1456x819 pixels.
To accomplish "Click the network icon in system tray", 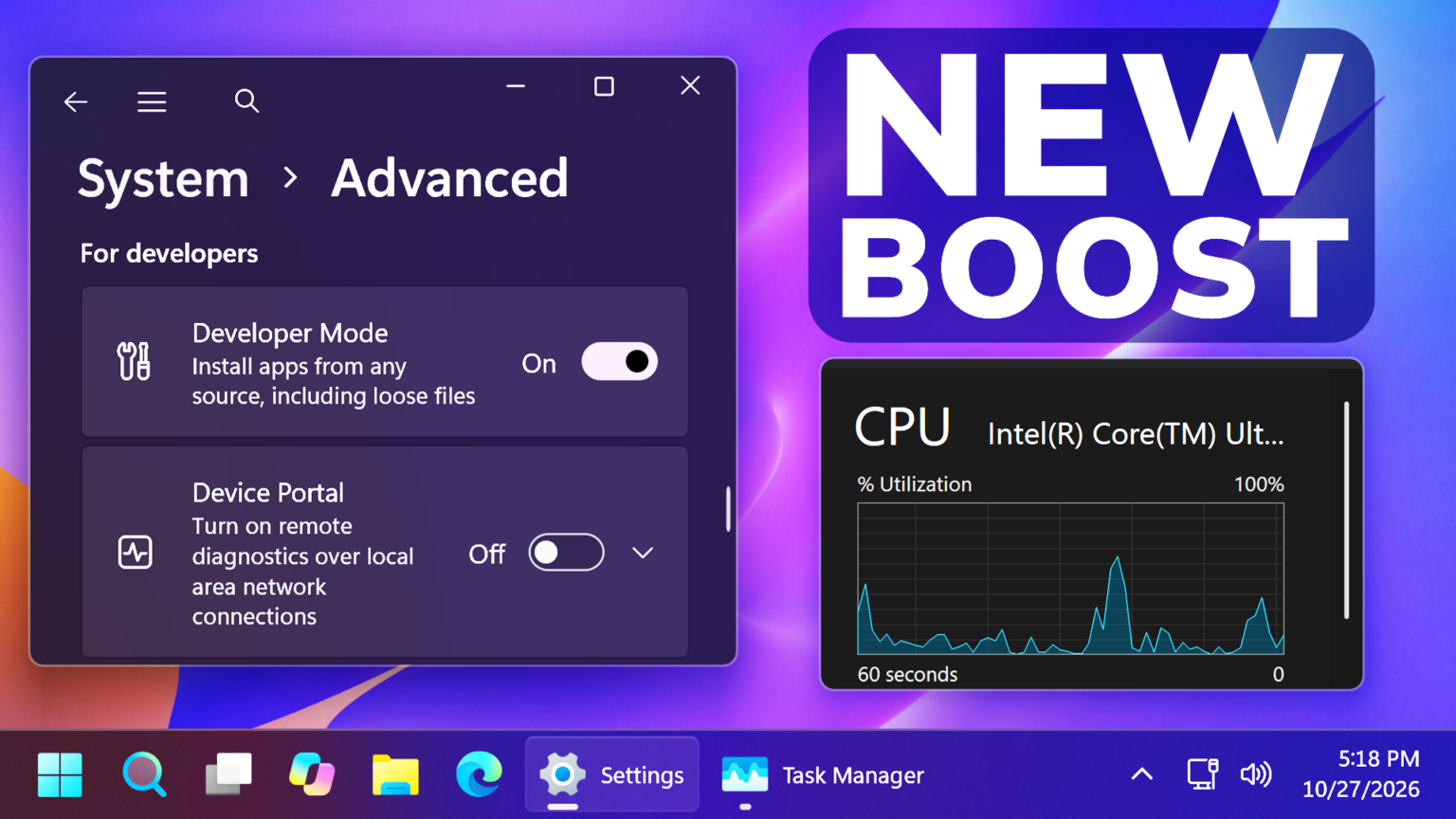I will pos(1202,774).
